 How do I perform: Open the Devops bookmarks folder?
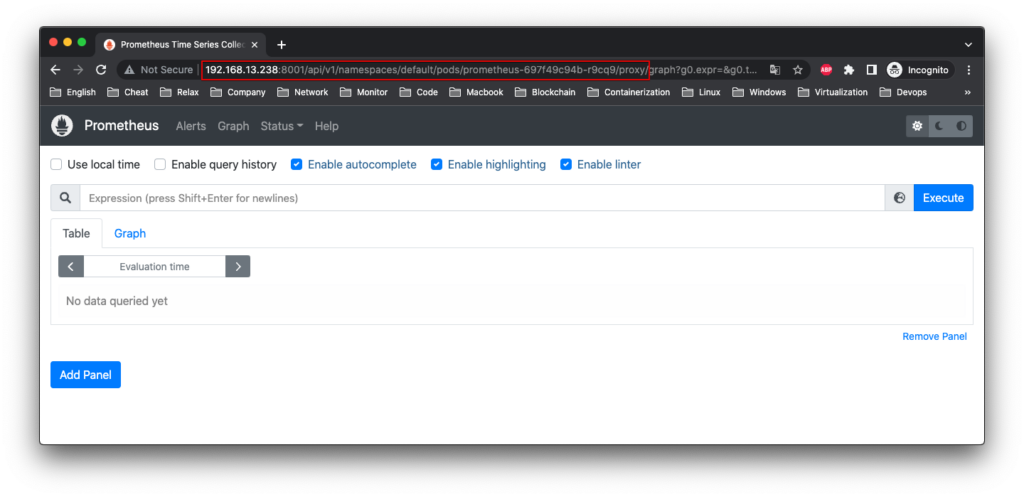(904, 92)
